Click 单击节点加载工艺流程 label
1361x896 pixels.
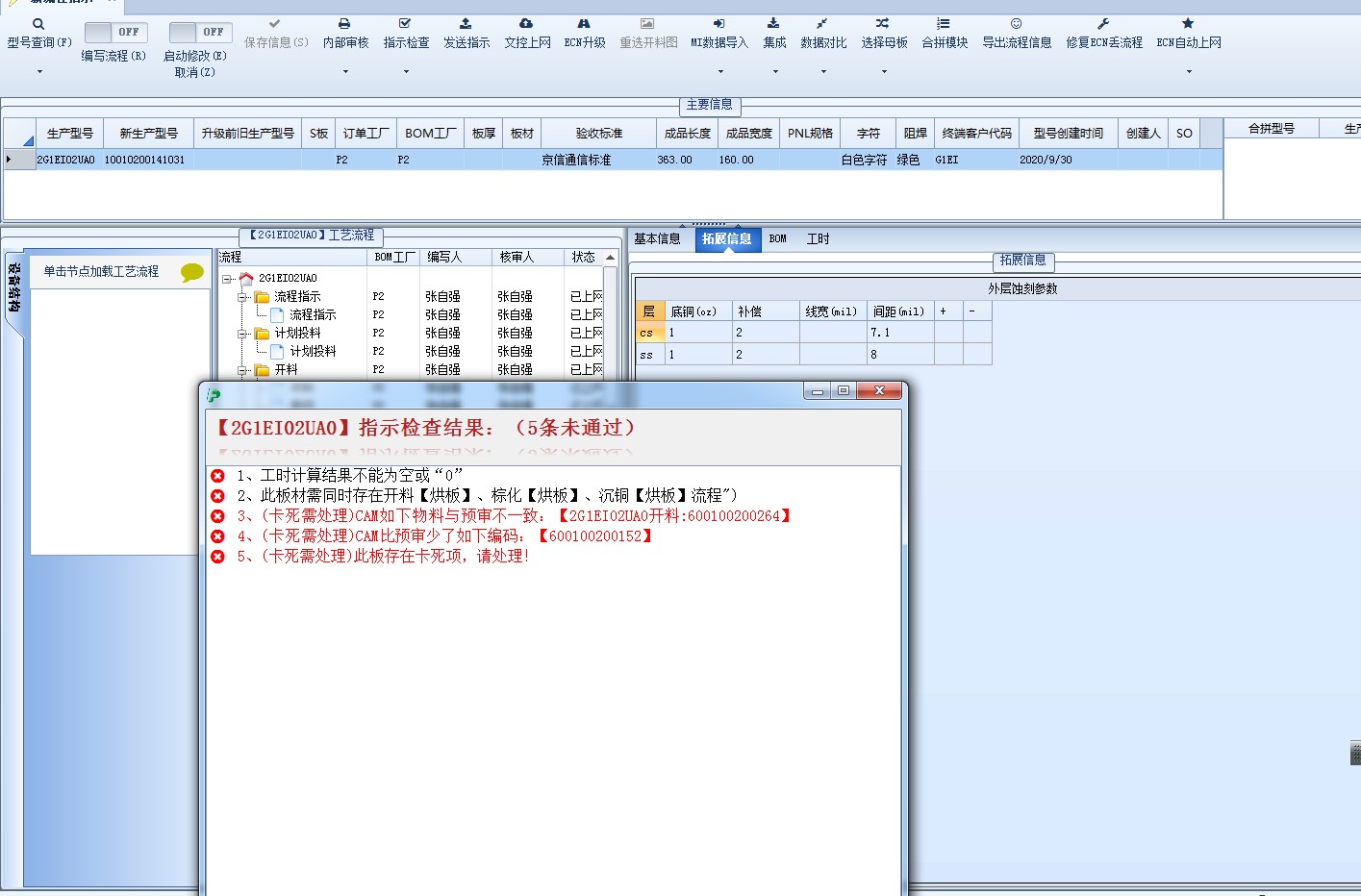coord(101,272)
